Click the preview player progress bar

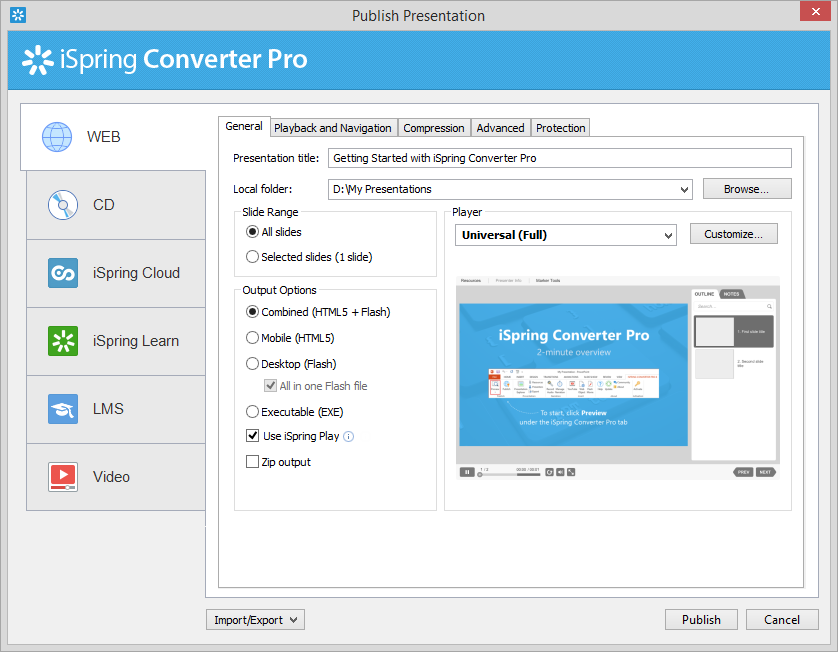pyautogui.click(x=510, y=474)
